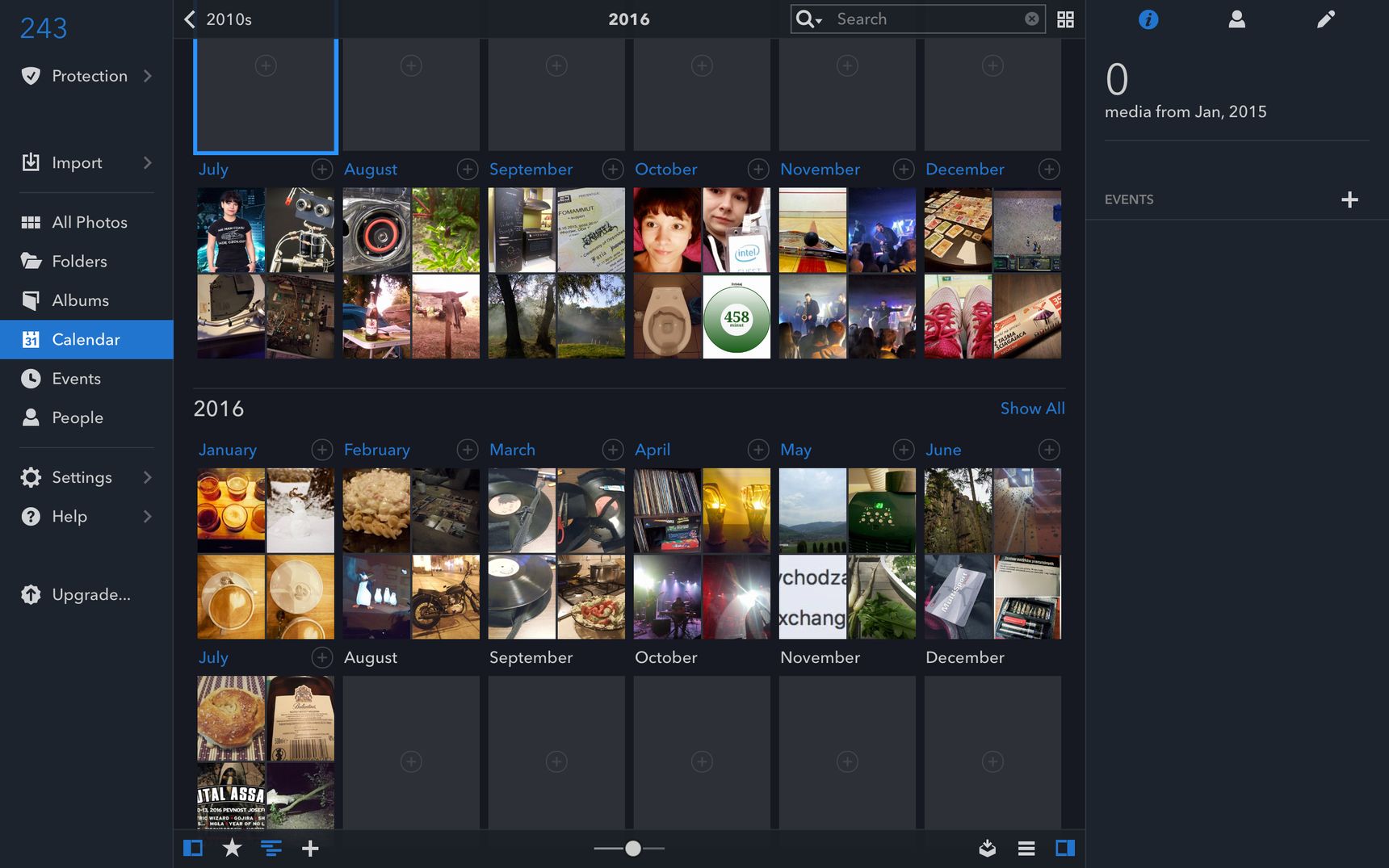Viewport: 1389px width, 868px height.
Task: Add media to October 2015
Action: tap(757, 169)
